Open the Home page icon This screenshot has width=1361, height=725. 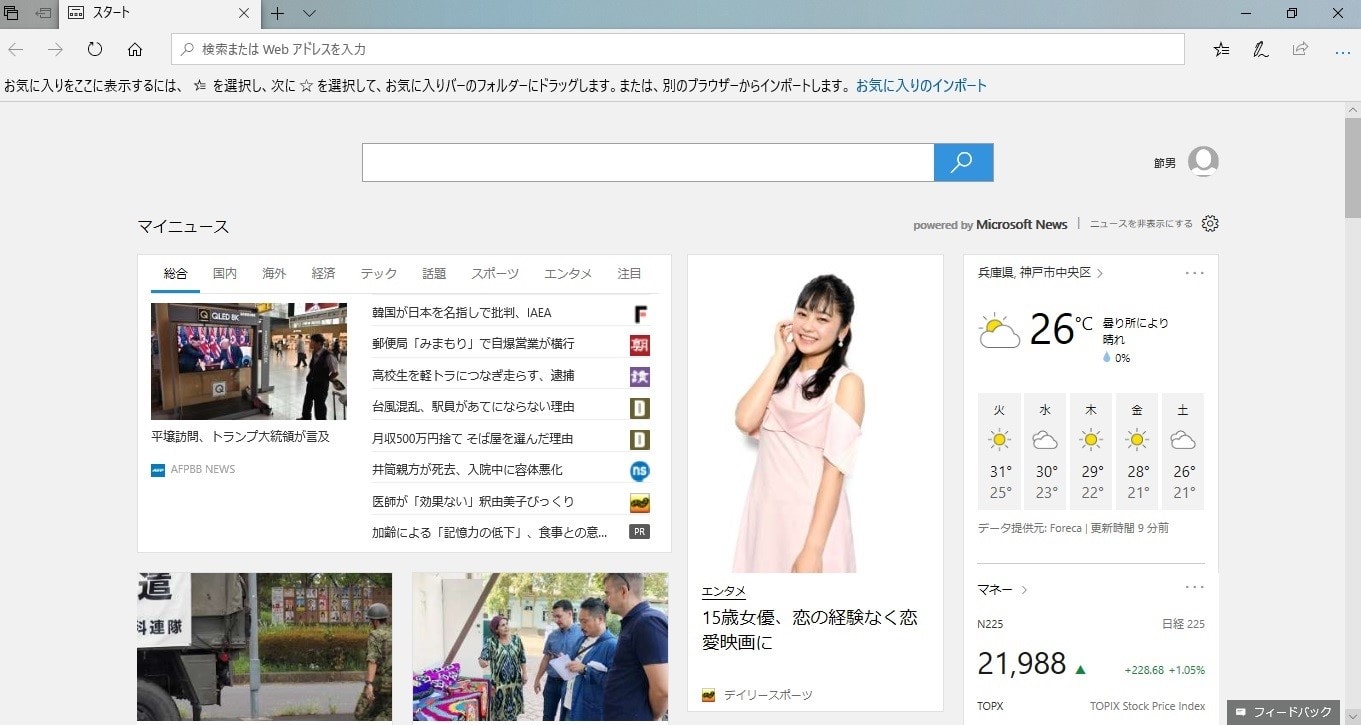[x=135, y=49]
